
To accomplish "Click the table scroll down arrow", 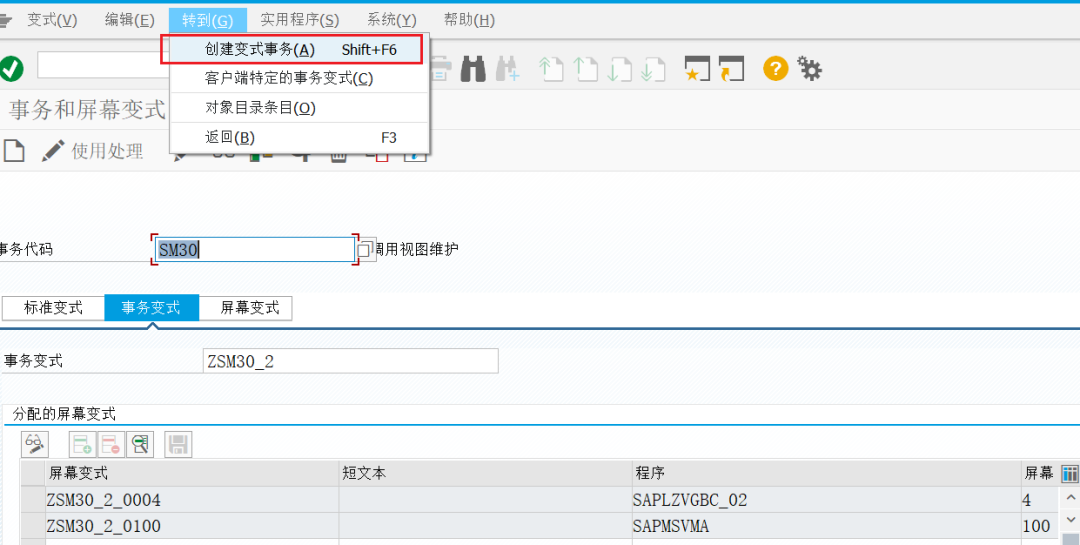I will pyautogui.click(x=1070, y=519).
